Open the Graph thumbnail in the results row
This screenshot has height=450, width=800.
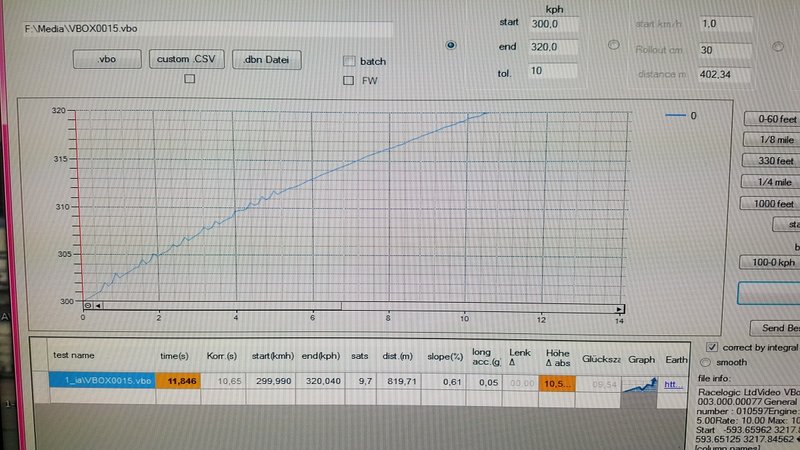click(639, 382)
